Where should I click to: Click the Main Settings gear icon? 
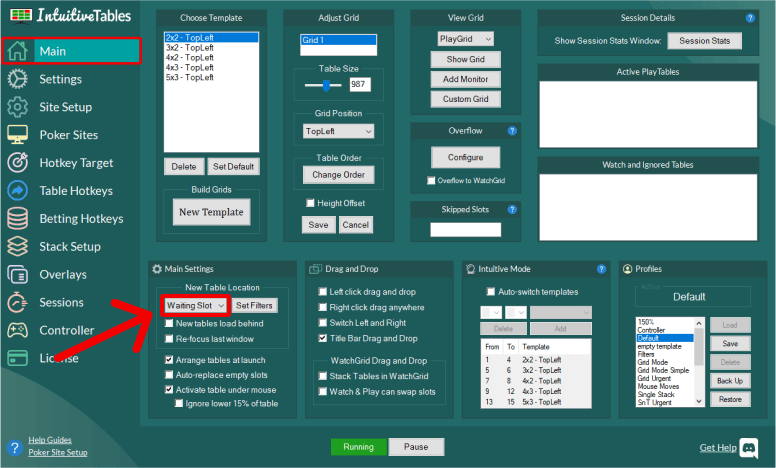157,269
